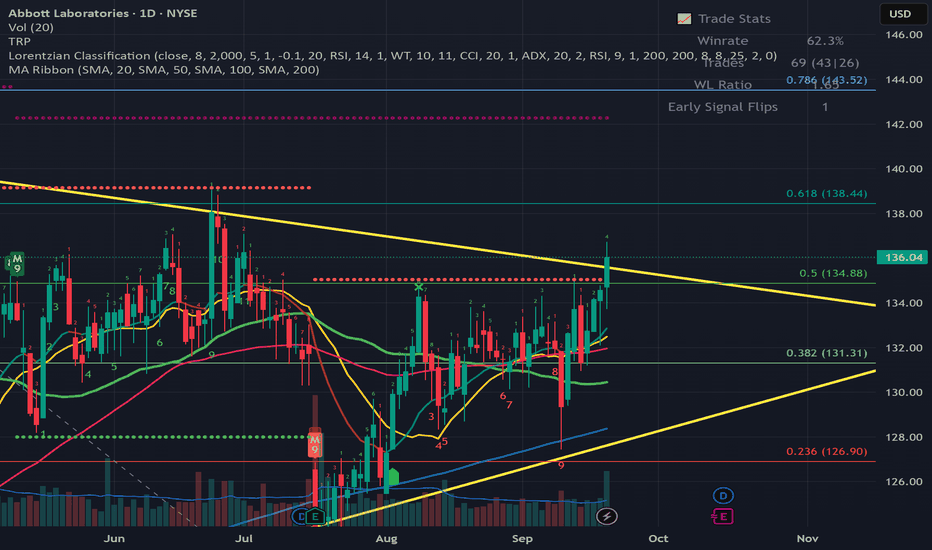Click the tallest volume bar in September
Screen dimensions: 932x550
pos(607,498)
